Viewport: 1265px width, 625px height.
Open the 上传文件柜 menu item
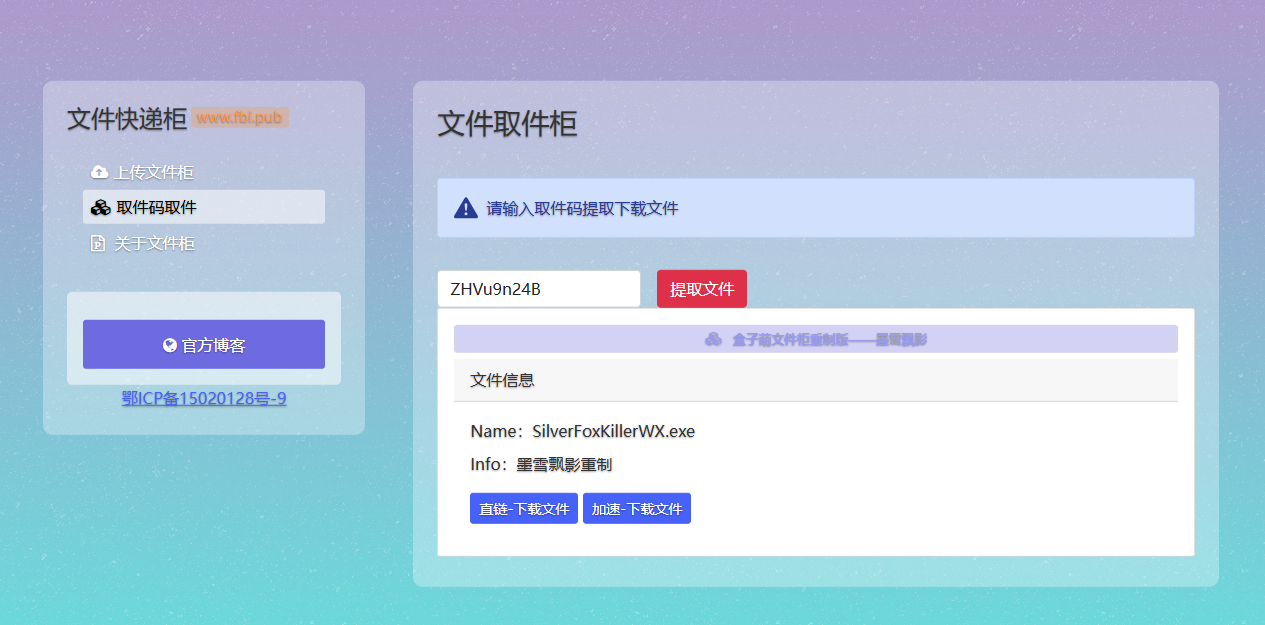coord(154,172)
